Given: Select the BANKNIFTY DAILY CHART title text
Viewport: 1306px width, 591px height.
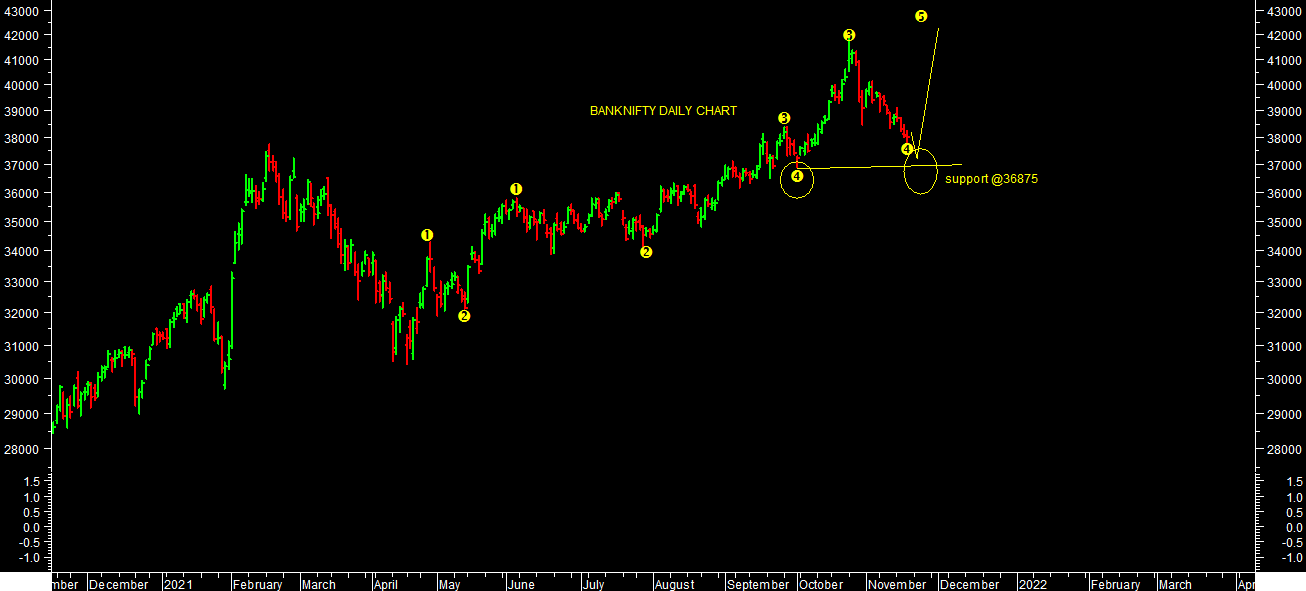Looking at the screenshot, I should [663, 111].
